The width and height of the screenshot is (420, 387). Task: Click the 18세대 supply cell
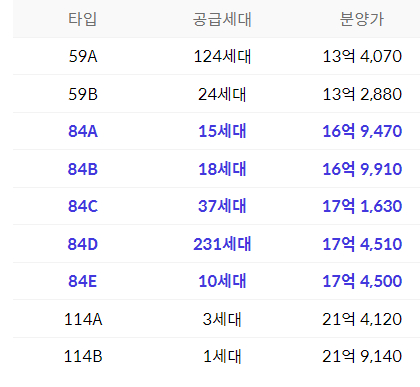pyautogui.click(x=222, y=169)
